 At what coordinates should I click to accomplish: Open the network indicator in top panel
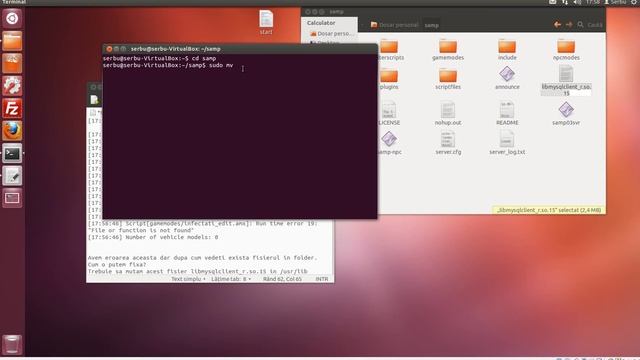(x=564, y=2)
